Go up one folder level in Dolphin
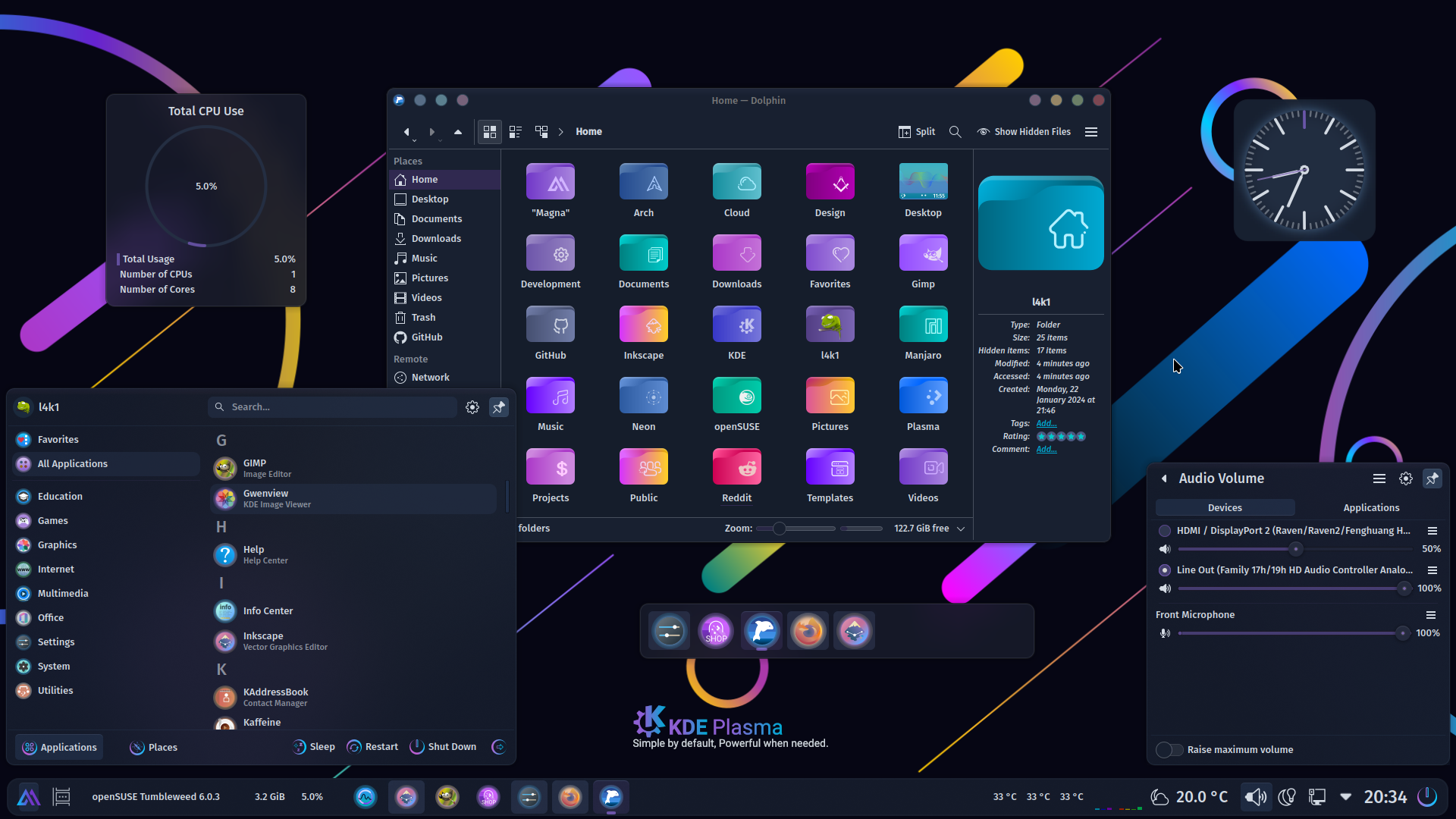The image size is (1456, 819). pos(458,132)
